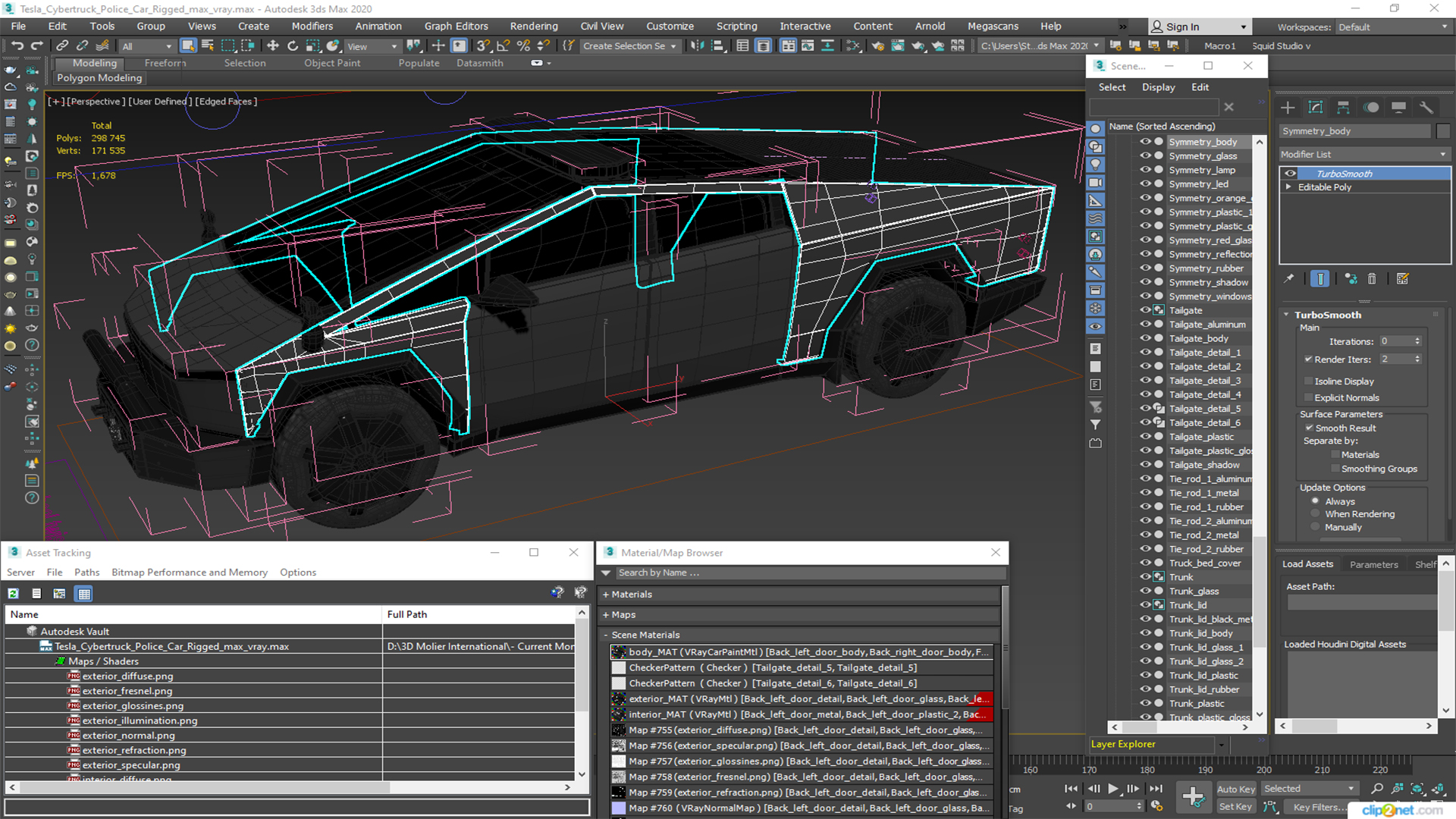
Task: Hide Symmetry_glass using its eye icon
Action: pyautogui.click(x=1145, y=155)
